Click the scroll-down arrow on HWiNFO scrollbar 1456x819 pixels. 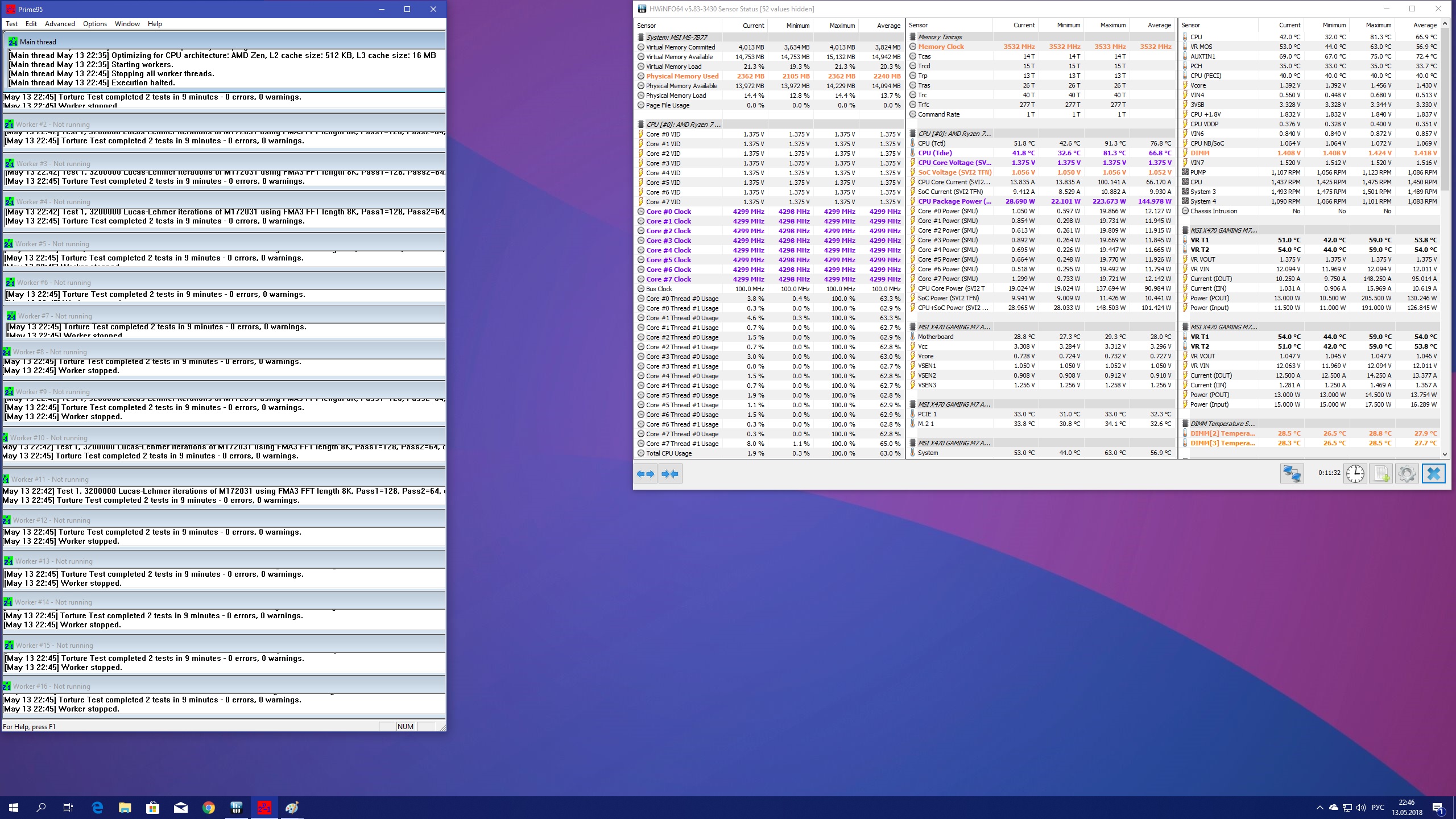1445,454
